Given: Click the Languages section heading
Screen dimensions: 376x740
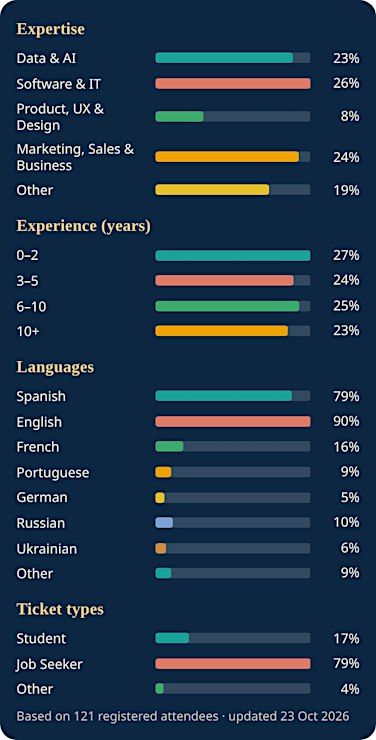Looking at the screenshot, I should click(x=55, y=367).
